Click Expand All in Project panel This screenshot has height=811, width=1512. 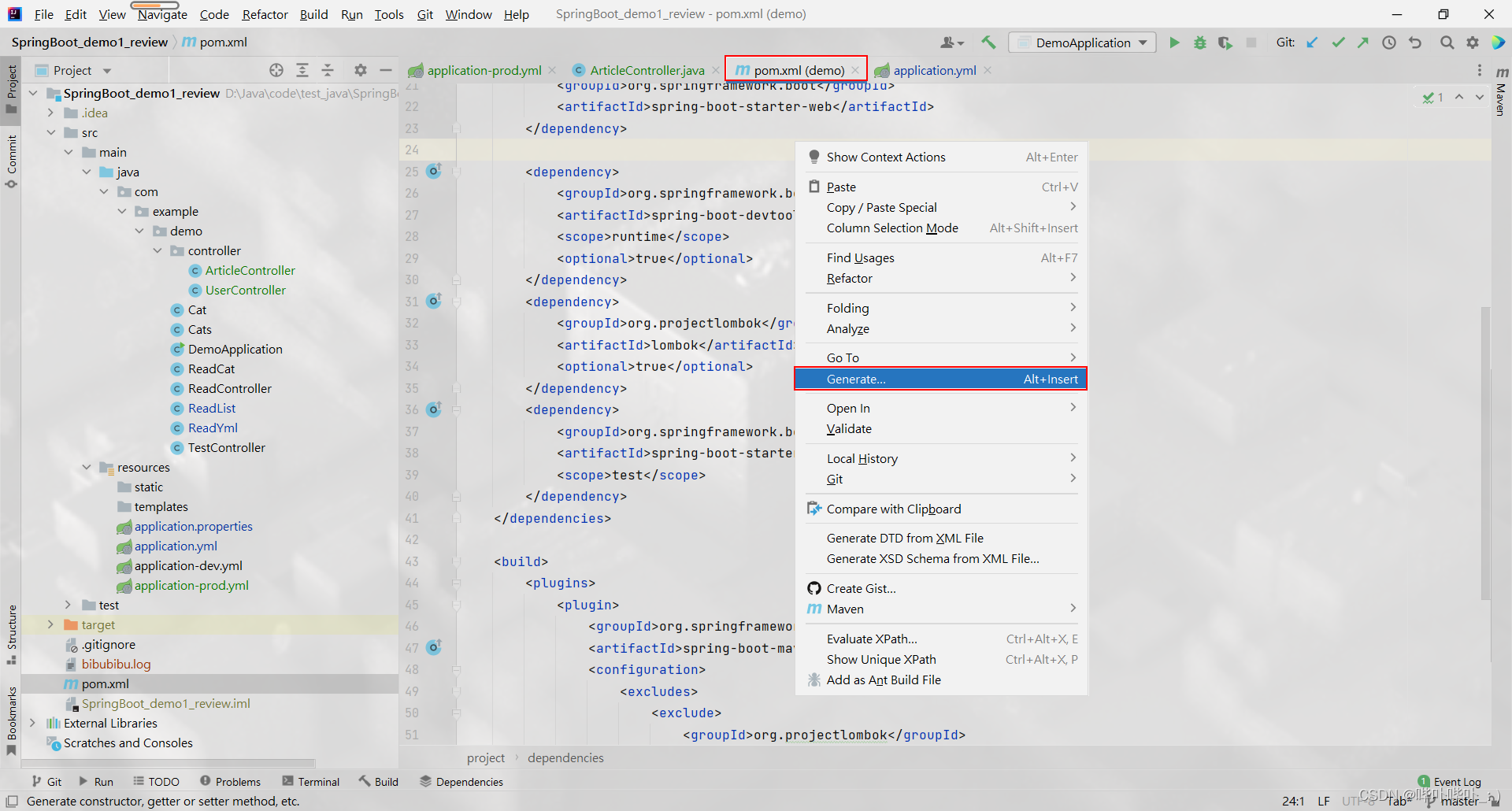click(x=302, y=70)
